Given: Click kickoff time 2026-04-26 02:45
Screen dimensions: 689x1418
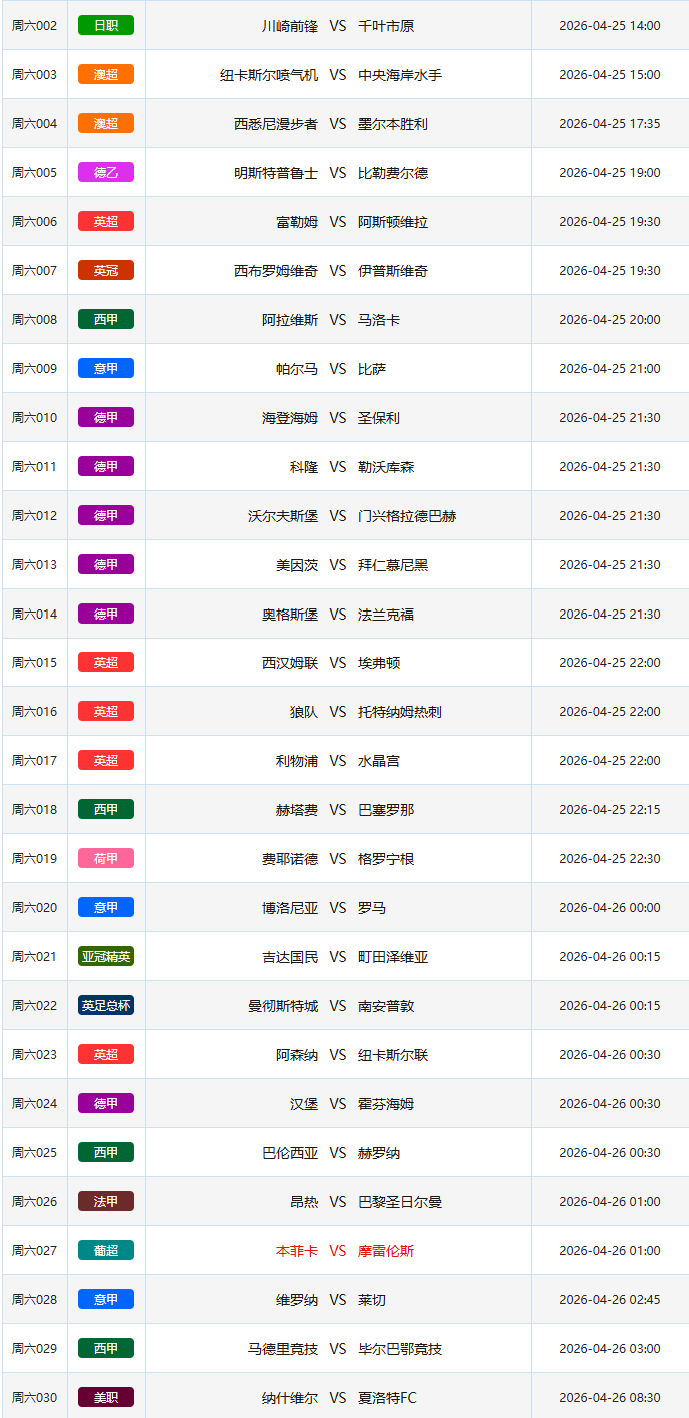Looking at the screenshot, I should click(610, 1300).
